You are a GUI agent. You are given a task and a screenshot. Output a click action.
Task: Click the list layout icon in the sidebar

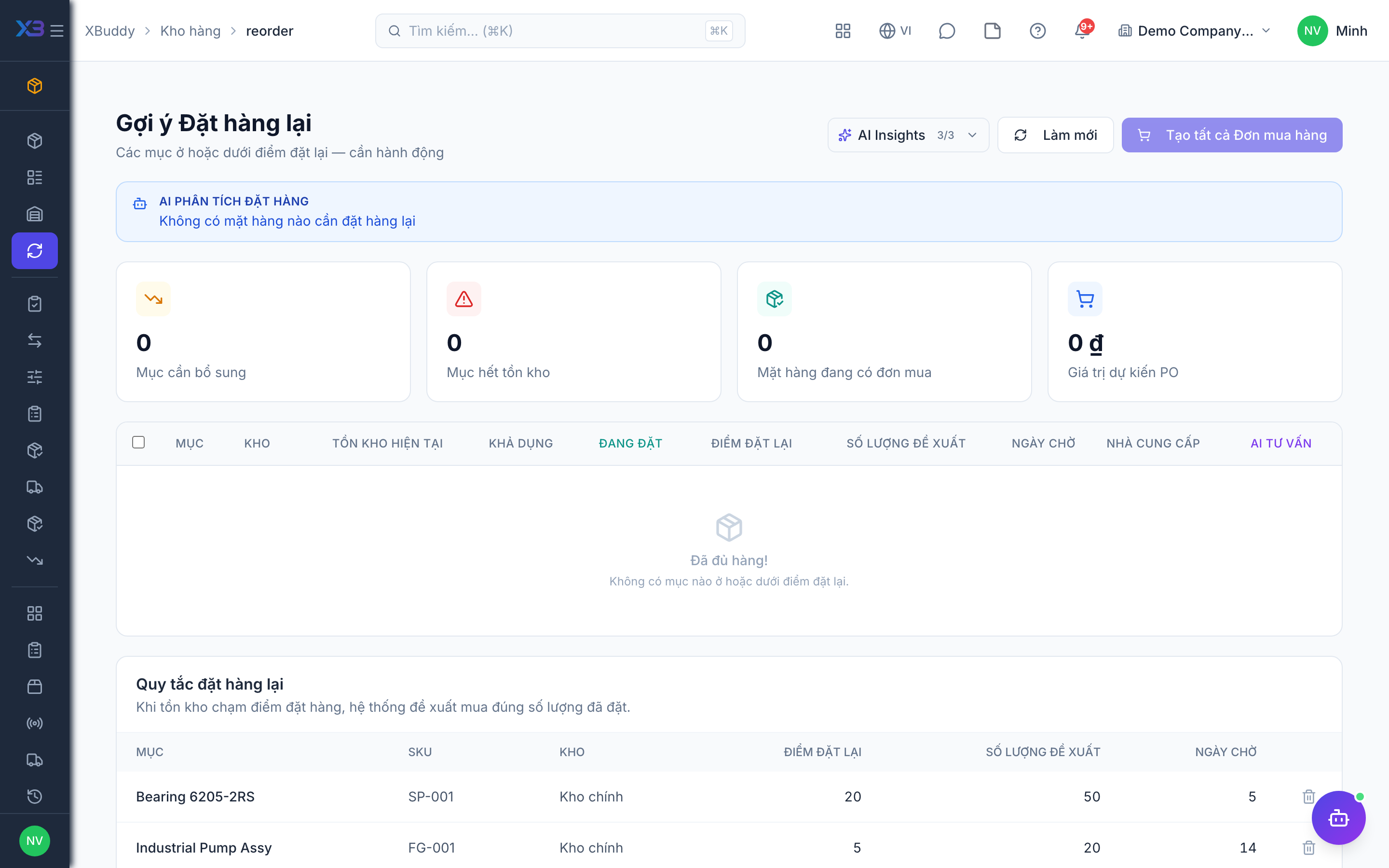click(34, 177)
